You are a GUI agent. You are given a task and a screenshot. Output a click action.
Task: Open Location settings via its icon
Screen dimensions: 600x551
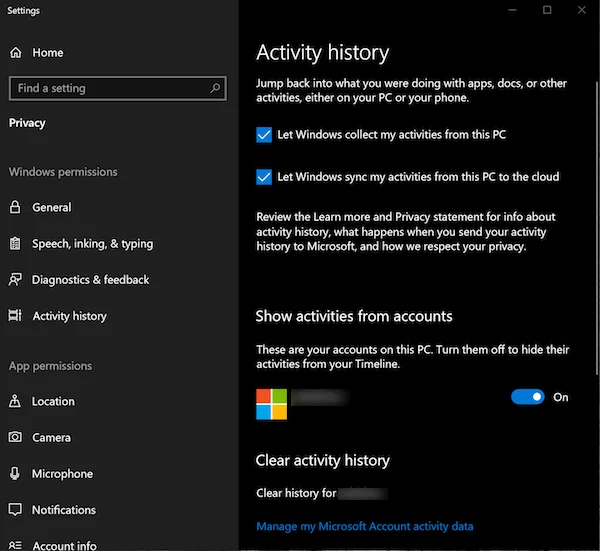[x=15, y=401]
